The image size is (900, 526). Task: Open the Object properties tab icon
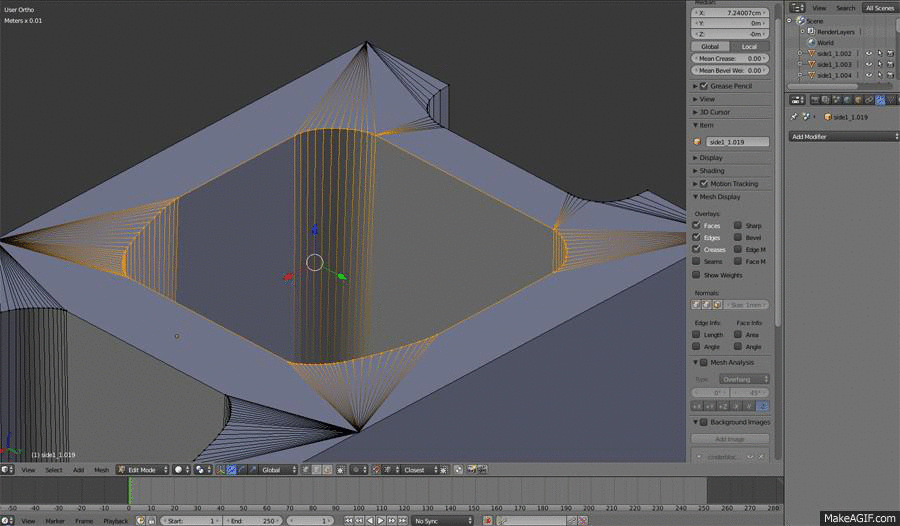859,100
